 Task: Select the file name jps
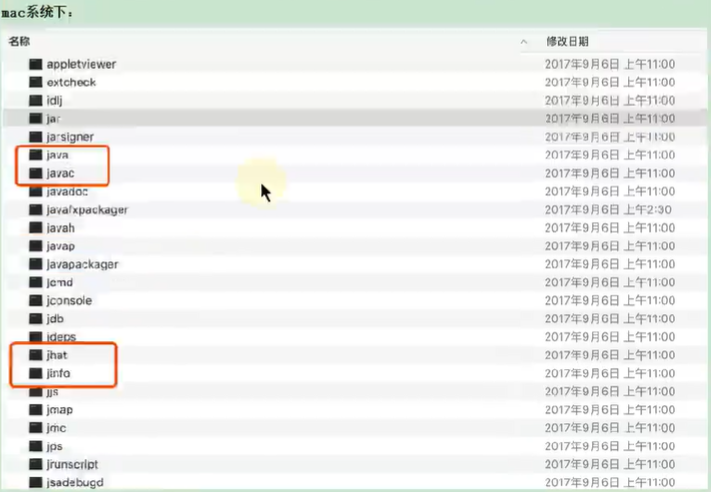click(54, 446)
